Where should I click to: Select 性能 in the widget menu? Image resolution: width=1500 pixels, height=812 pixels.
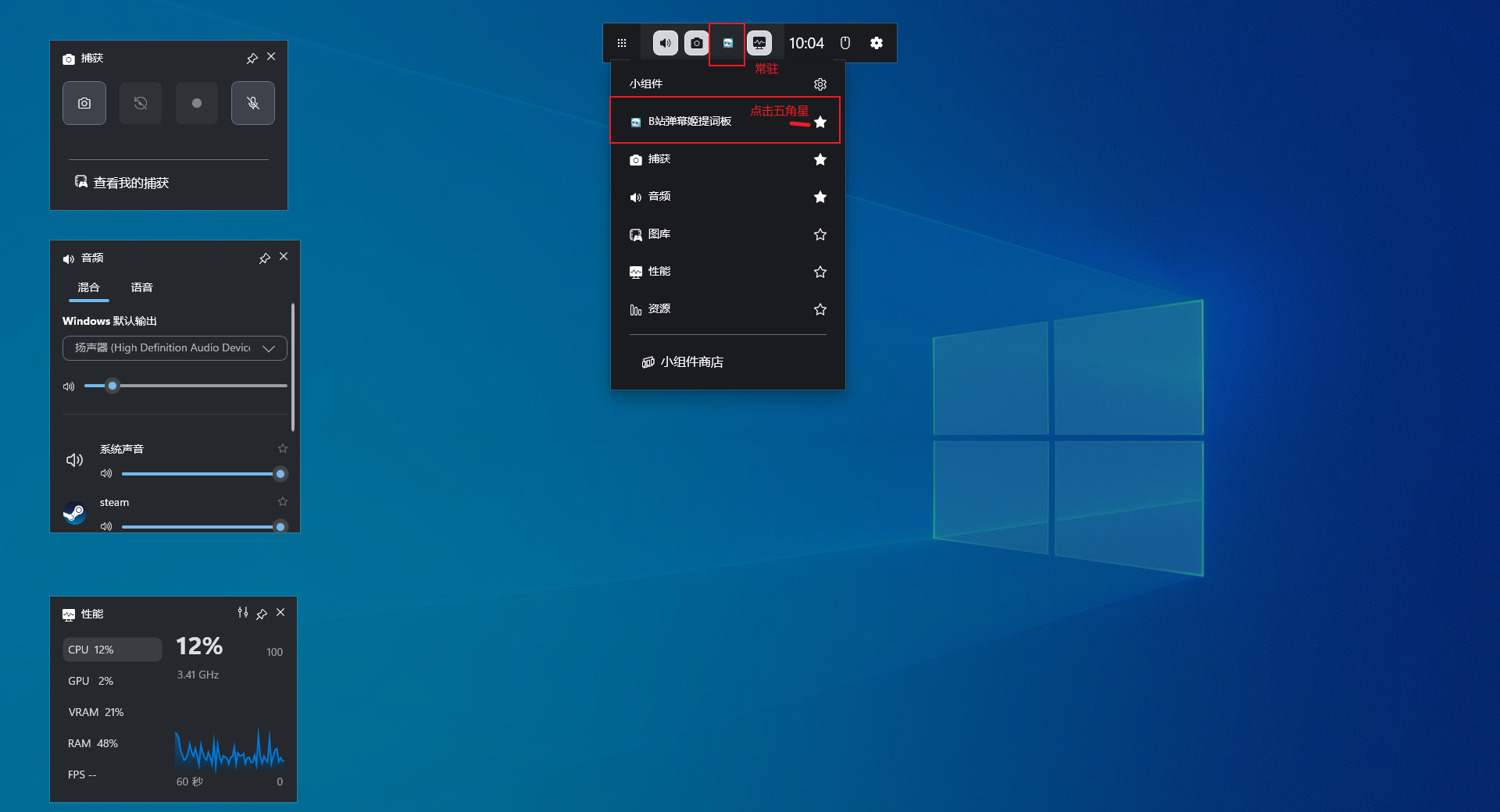coord(659,272)
